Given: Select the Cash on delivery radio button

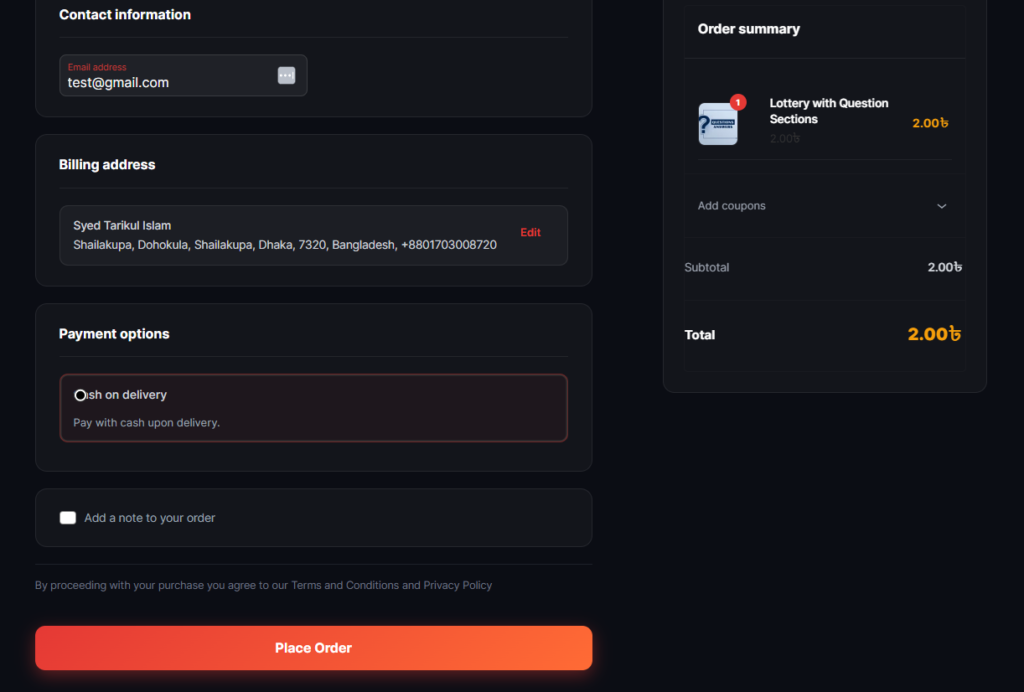Looking at the screenshot, I should pos(80,395).
